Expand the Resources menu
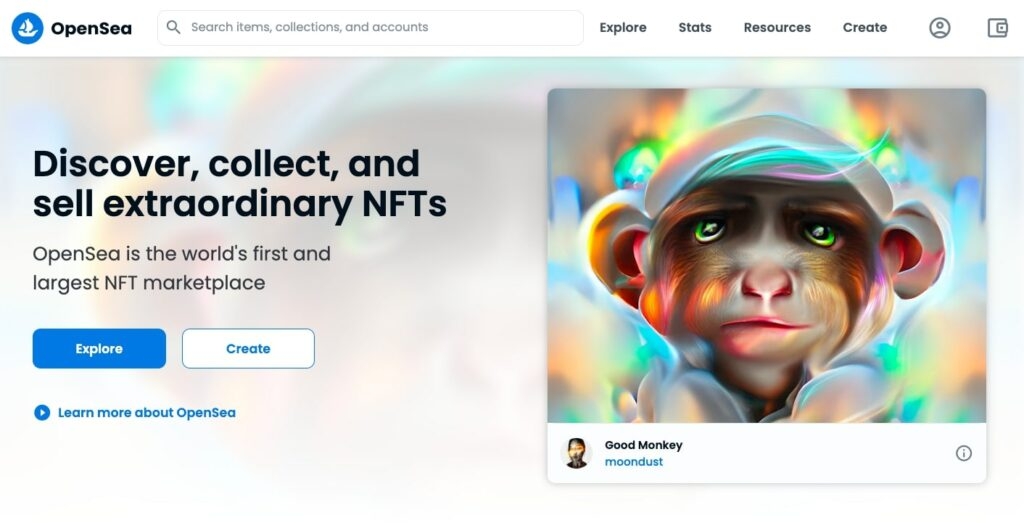The height and width of the screenshot is (523, 1024). (777, 28)
